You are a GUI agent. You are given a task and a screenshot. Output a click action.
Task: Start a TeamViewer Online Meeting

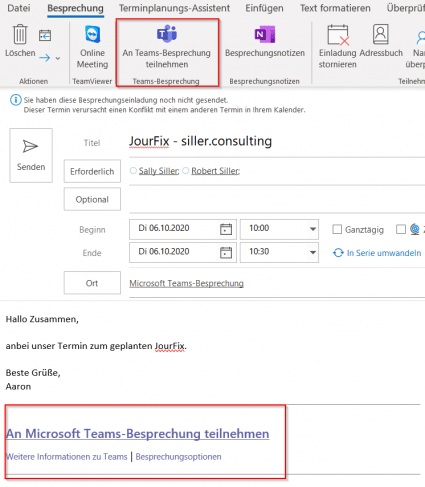[x=92, y=34]
